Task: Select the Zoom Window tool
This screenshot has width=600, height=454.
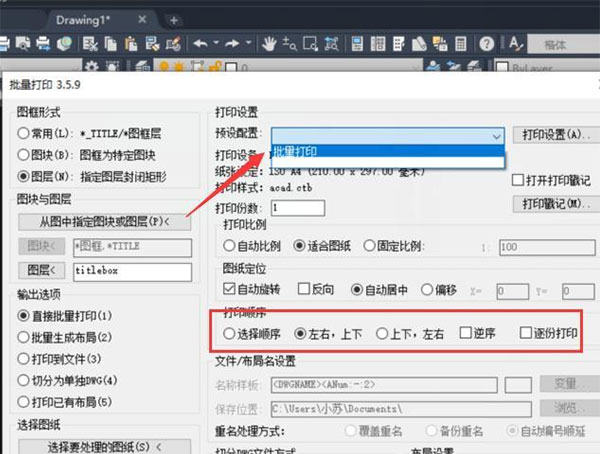Action: (310, 44)
